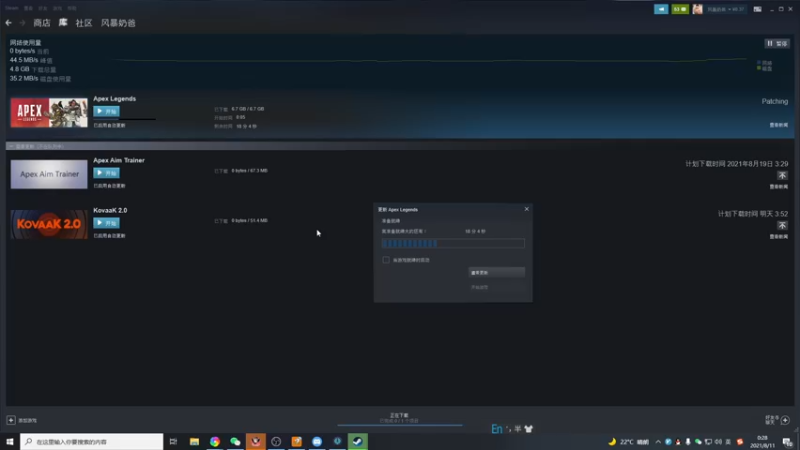This screenshot has height=450, width=800.
Task: Click the En input method indicator
Action: [x=496, y=429]
